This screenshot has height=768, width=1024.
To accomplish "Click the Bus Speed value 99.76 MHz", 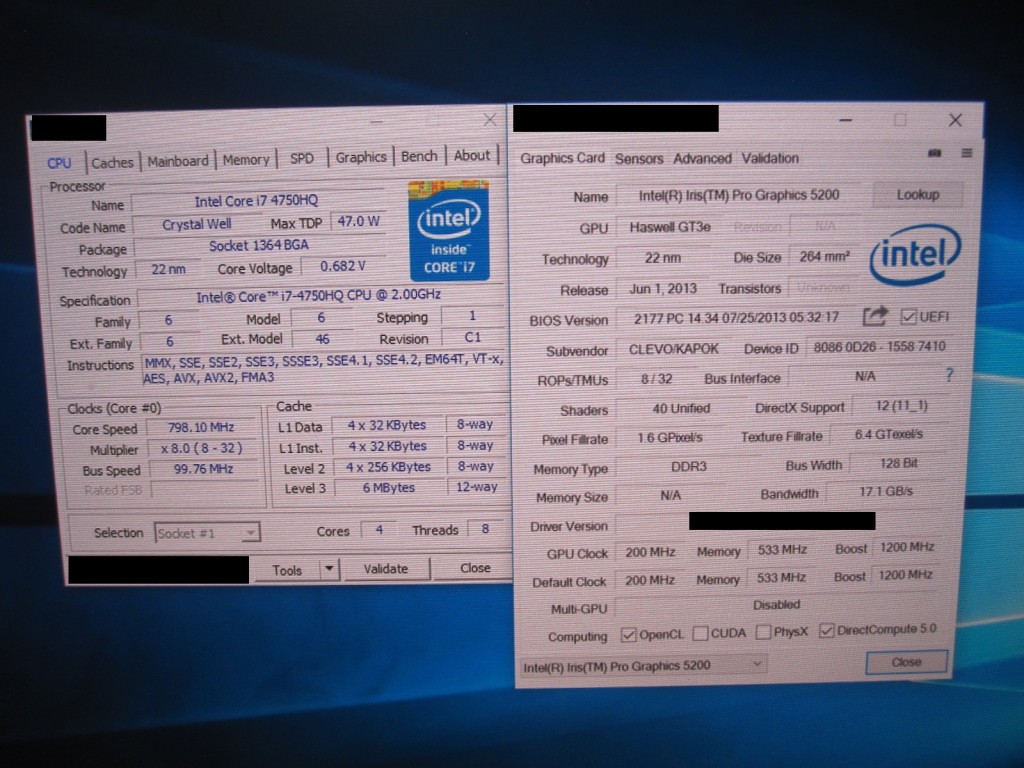I will coord(203,469).
